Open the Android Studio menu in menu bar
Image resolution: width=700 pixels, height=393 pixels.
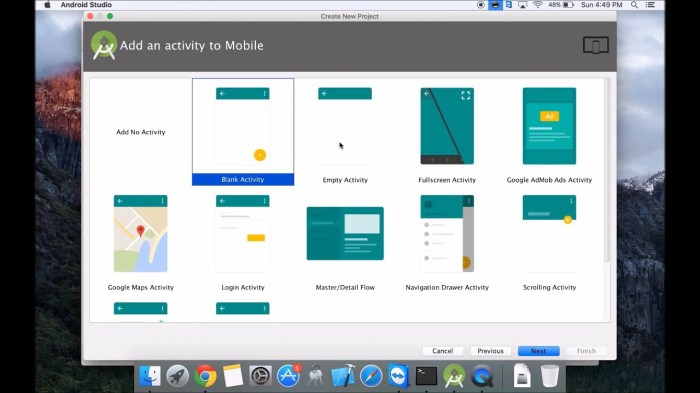86,5
